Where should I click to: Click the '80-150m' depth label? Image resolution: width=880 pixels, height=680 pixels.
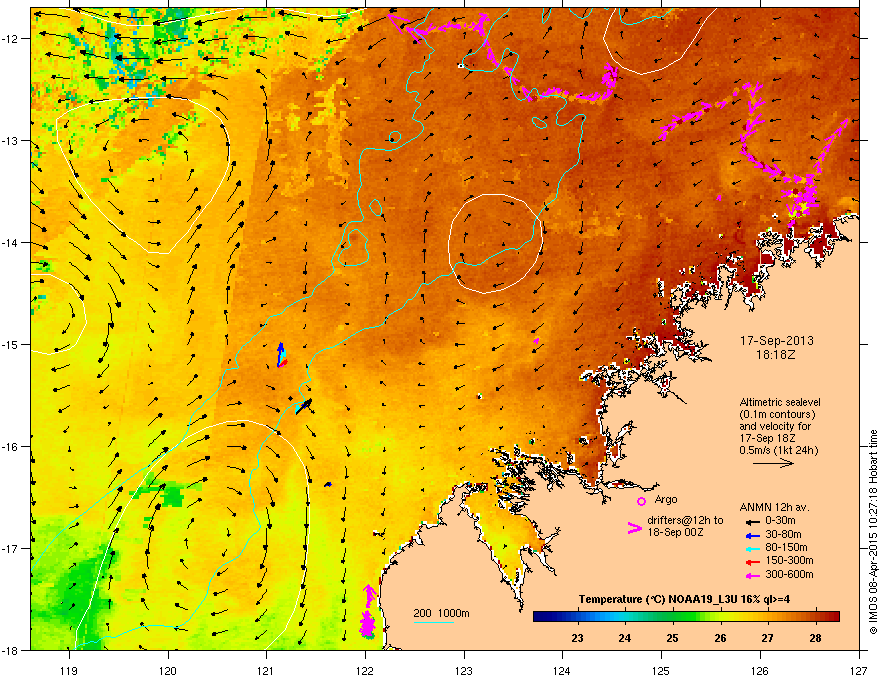tap(786, 548)
